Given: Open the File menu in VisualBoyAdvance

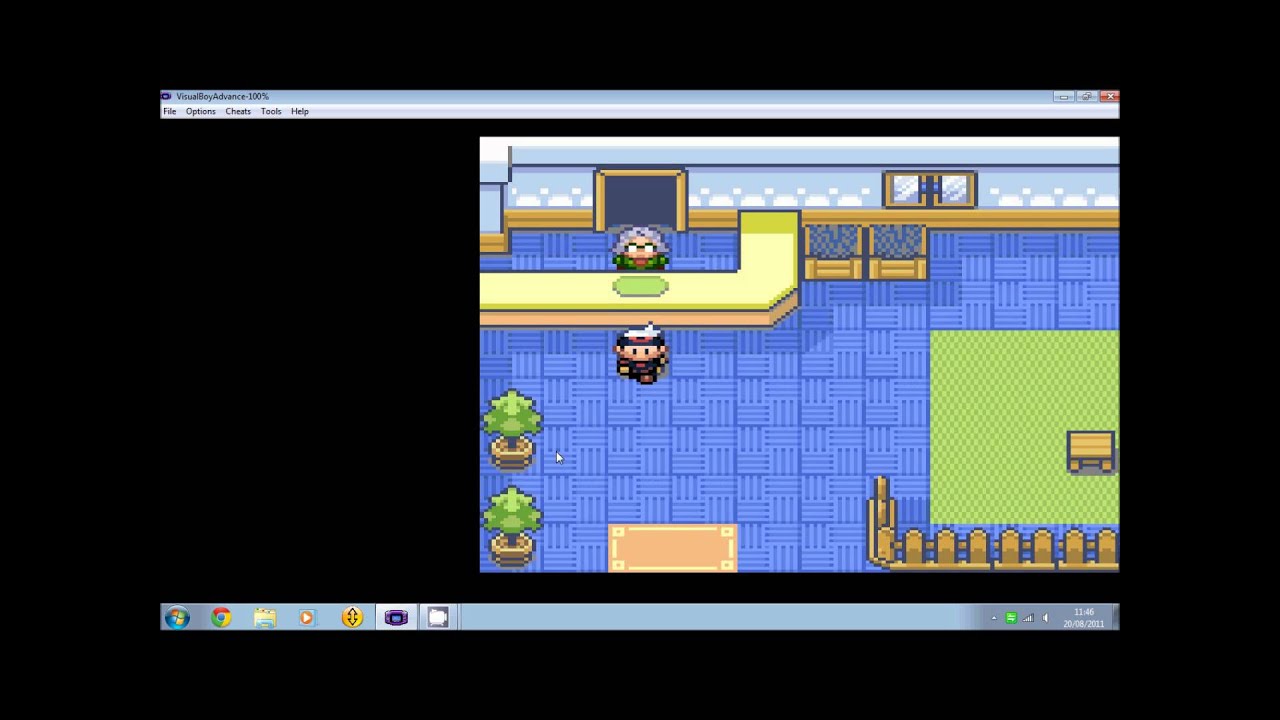Looking at the screenshot, I should (170, 111).
